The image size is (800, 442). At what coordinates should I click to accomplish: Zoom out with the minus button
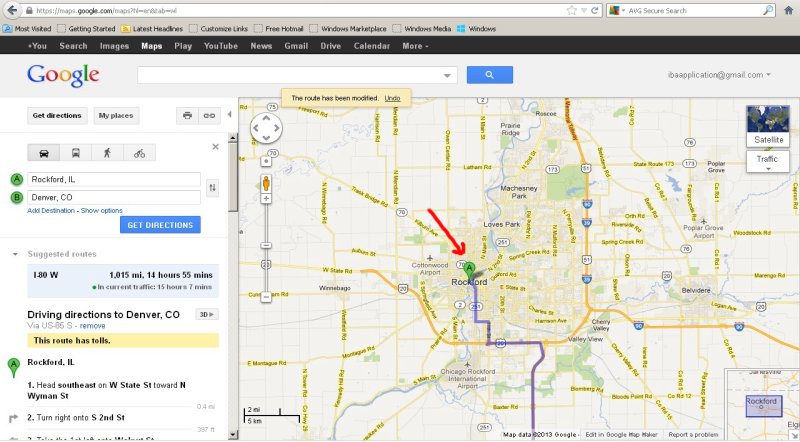click(266, 297)
